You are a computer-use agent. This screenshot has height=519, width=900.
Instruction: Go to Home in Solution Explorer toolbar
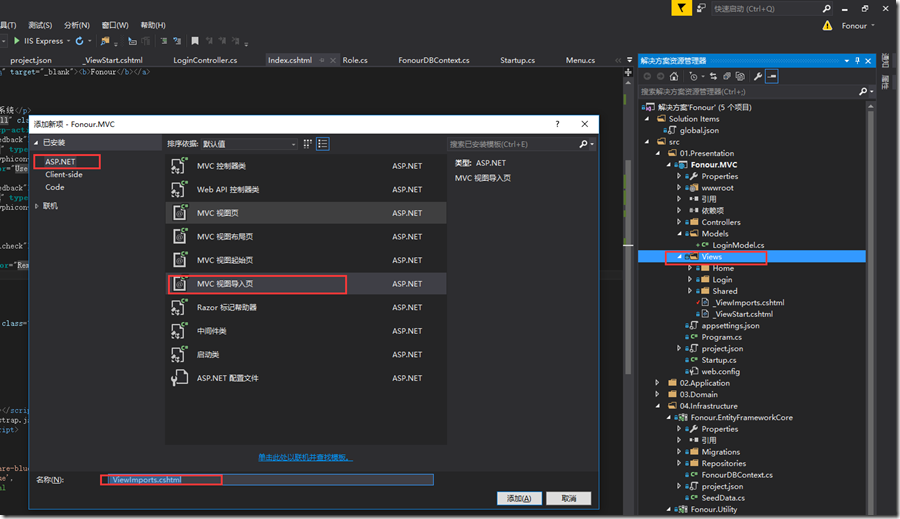tap(674, 76)
